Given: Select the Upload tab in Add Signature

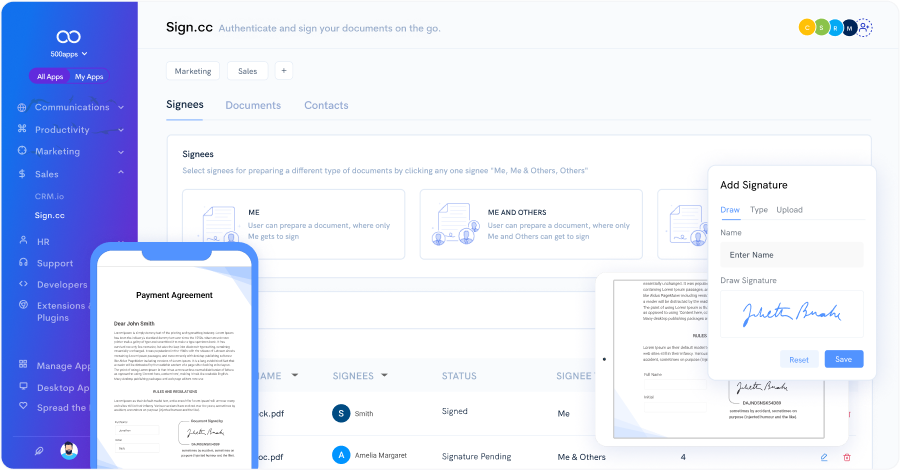Looking at the screenshot, I should pos(789,210).
